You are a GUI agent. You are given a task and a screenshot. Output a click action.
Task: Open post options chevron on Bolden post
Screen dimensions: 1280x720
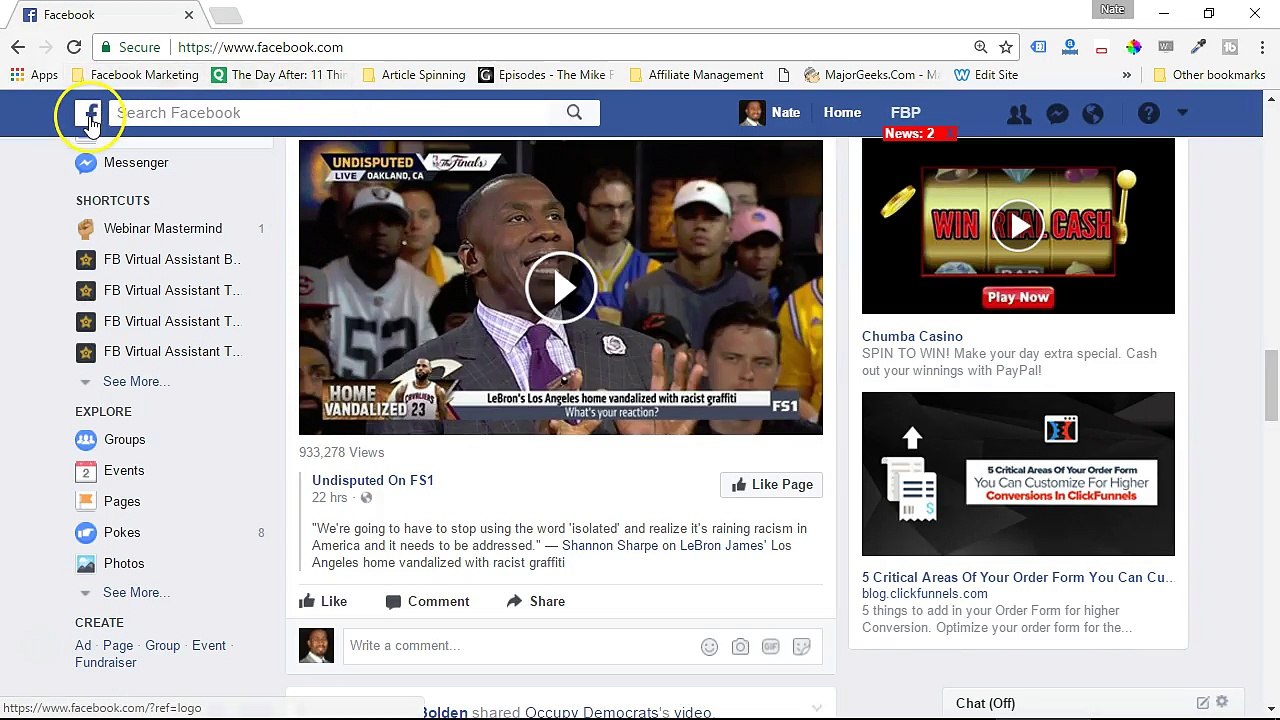point(817,708)
